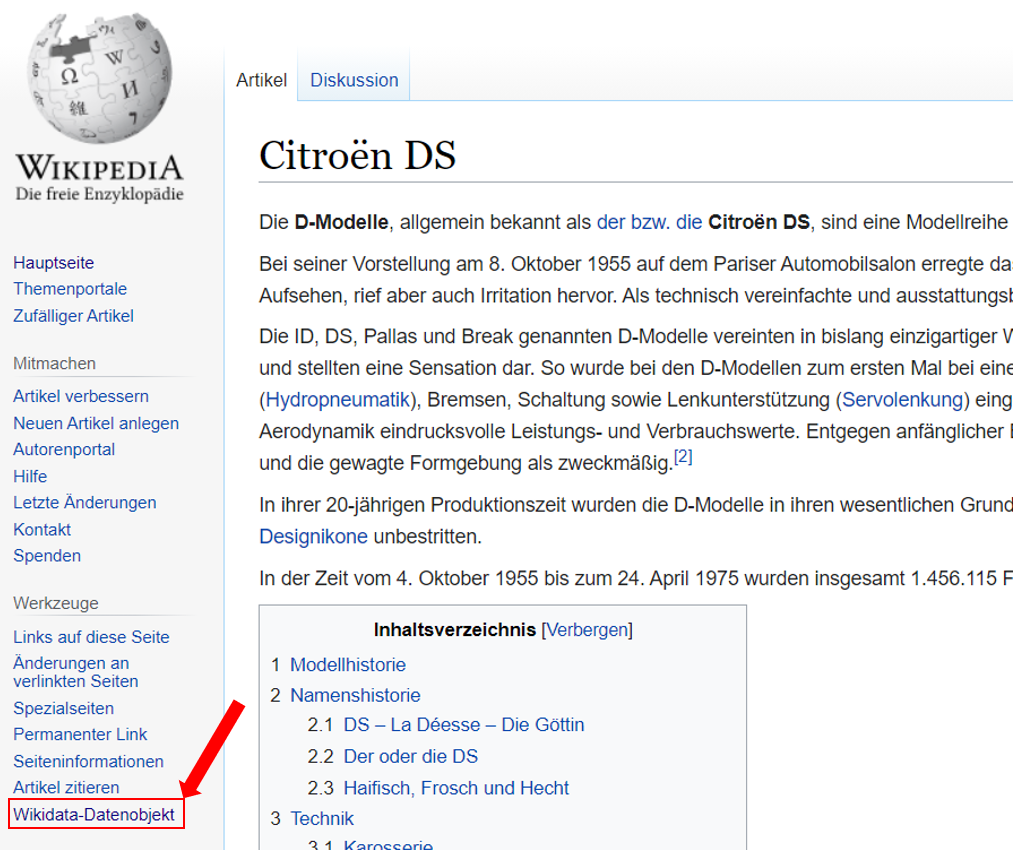Screen dimensions: 1013x850
Task: Click the Citroën DS page heading
Action: pyautogui.click(x=357, y=156)
